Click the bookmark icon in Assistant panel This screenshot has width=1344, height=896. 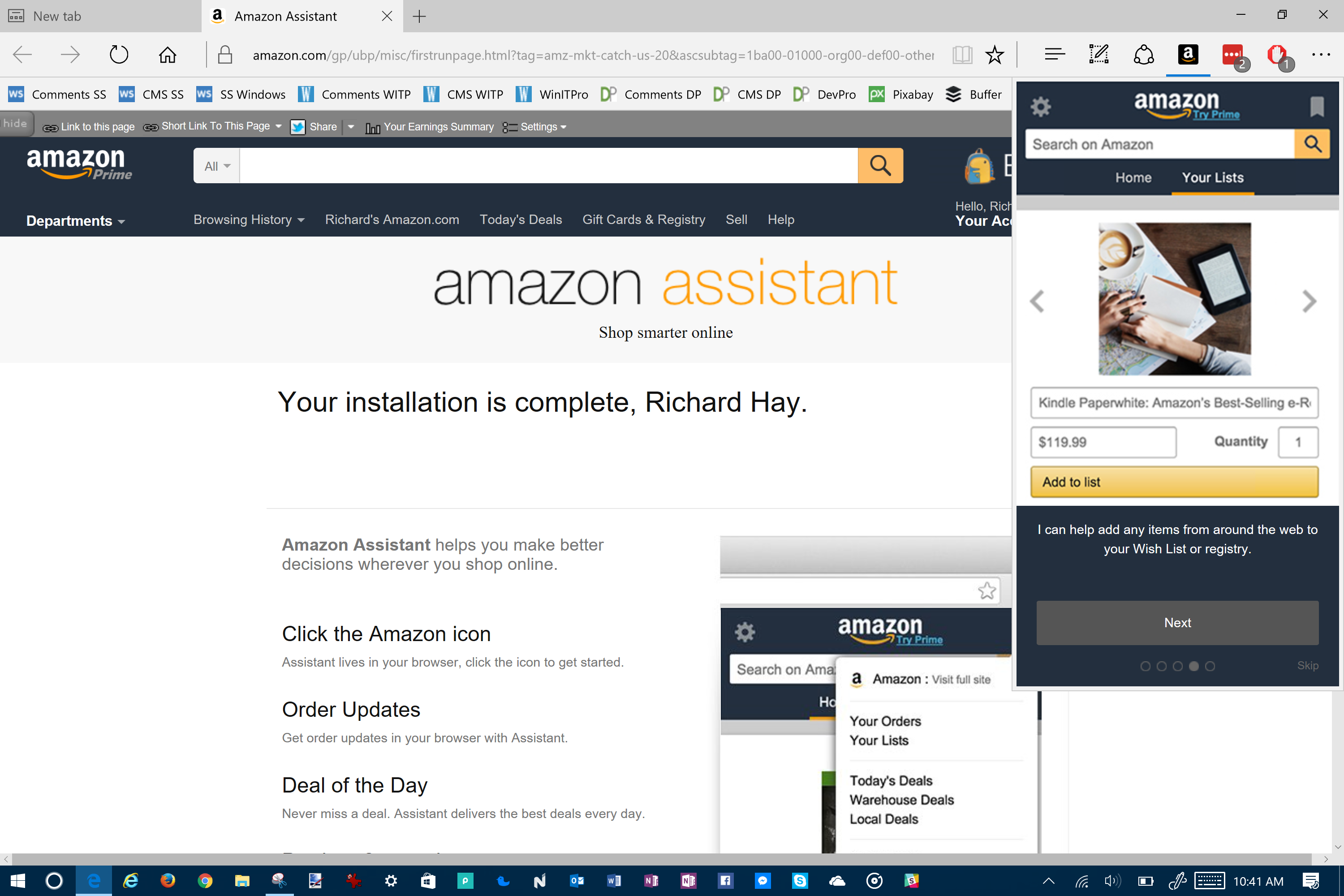[x=1317, y=106]
